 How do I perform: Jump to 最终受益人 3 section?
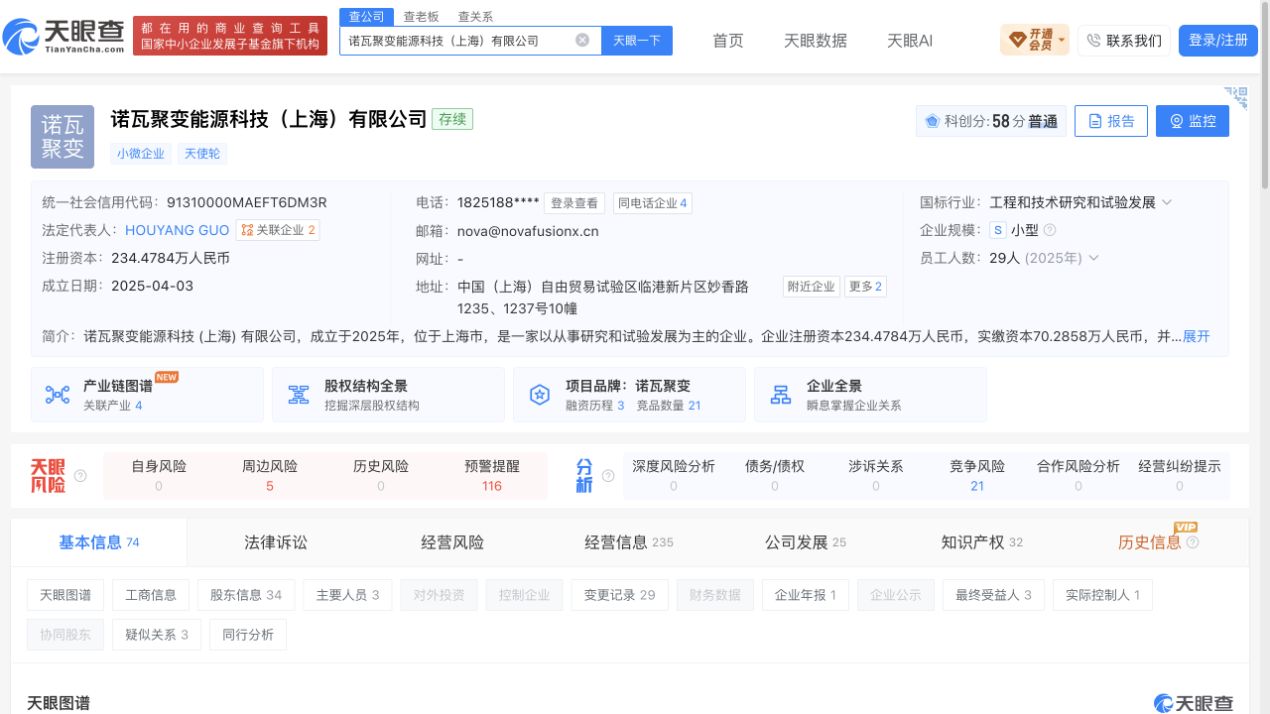click(x=993, y=595)
